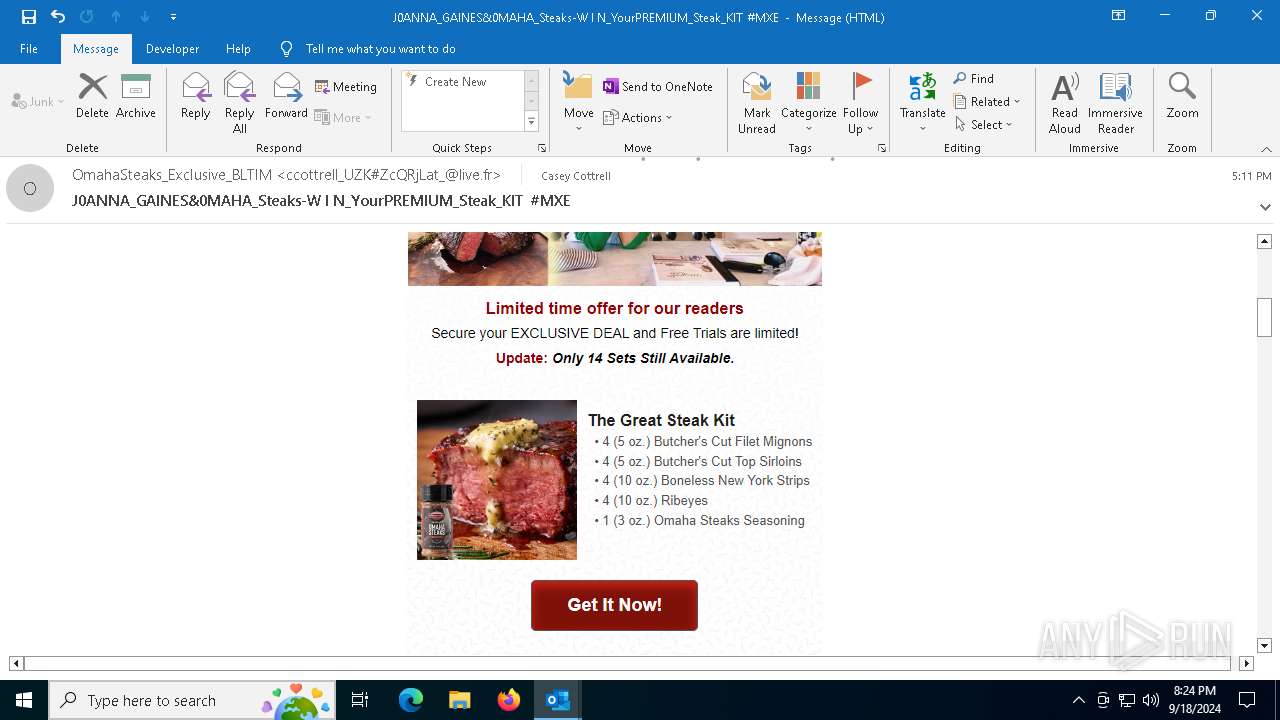
Task: Undo via the quick access arrow
Action: click(x=58, y=17)
